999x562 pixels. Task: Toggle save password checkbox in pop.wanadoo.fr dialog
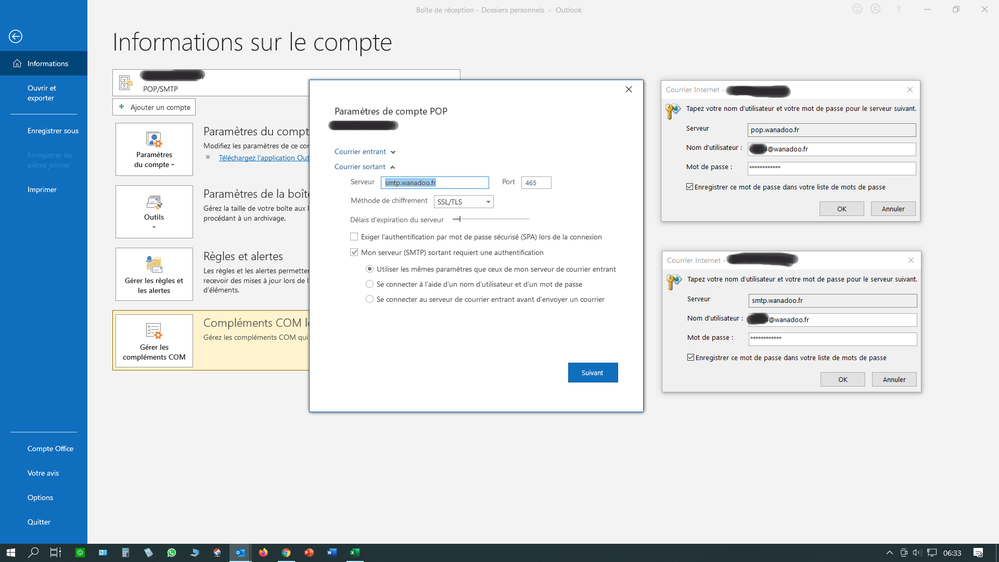(x=689, y=187)
